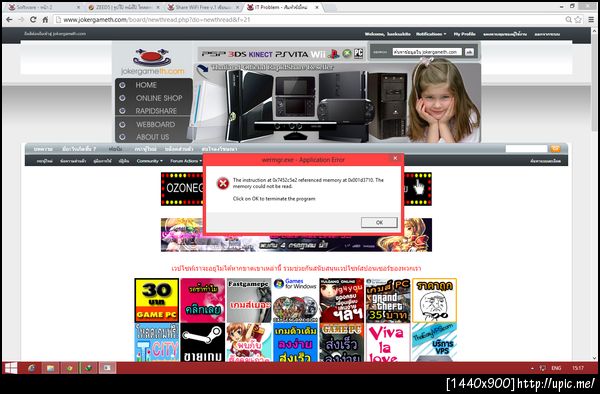Open the new tab button

(331, 7)
